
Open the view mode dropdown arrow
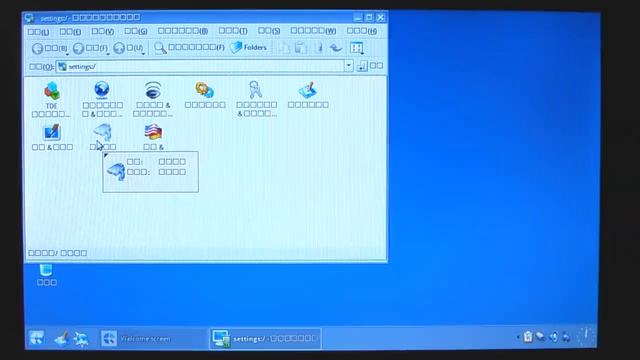362,53
